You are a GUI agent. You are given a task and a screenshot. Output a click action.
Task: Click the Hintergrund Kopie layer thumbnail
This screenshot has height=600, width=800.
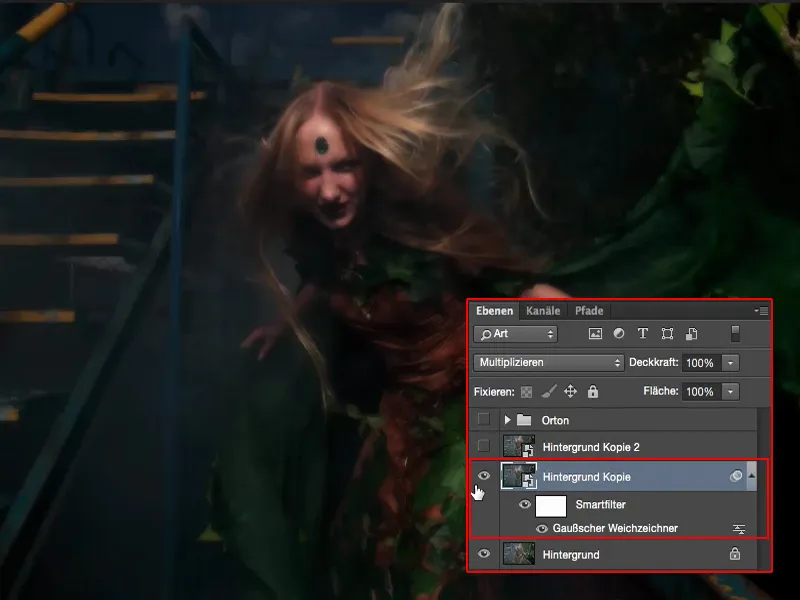coord(519,476)
